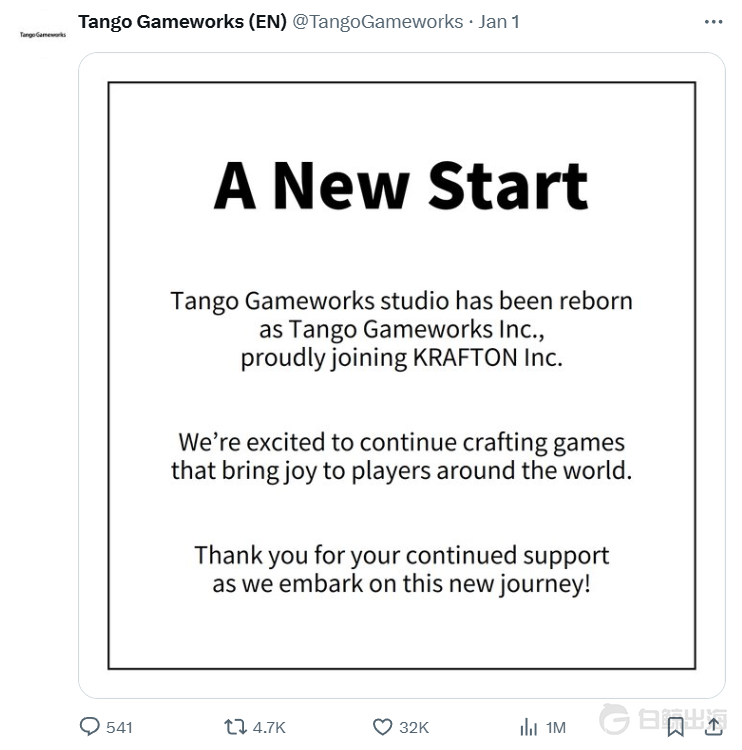Click the Tango Gameworks profile avatar
742x750 pixels.
[x=42, y=35]
